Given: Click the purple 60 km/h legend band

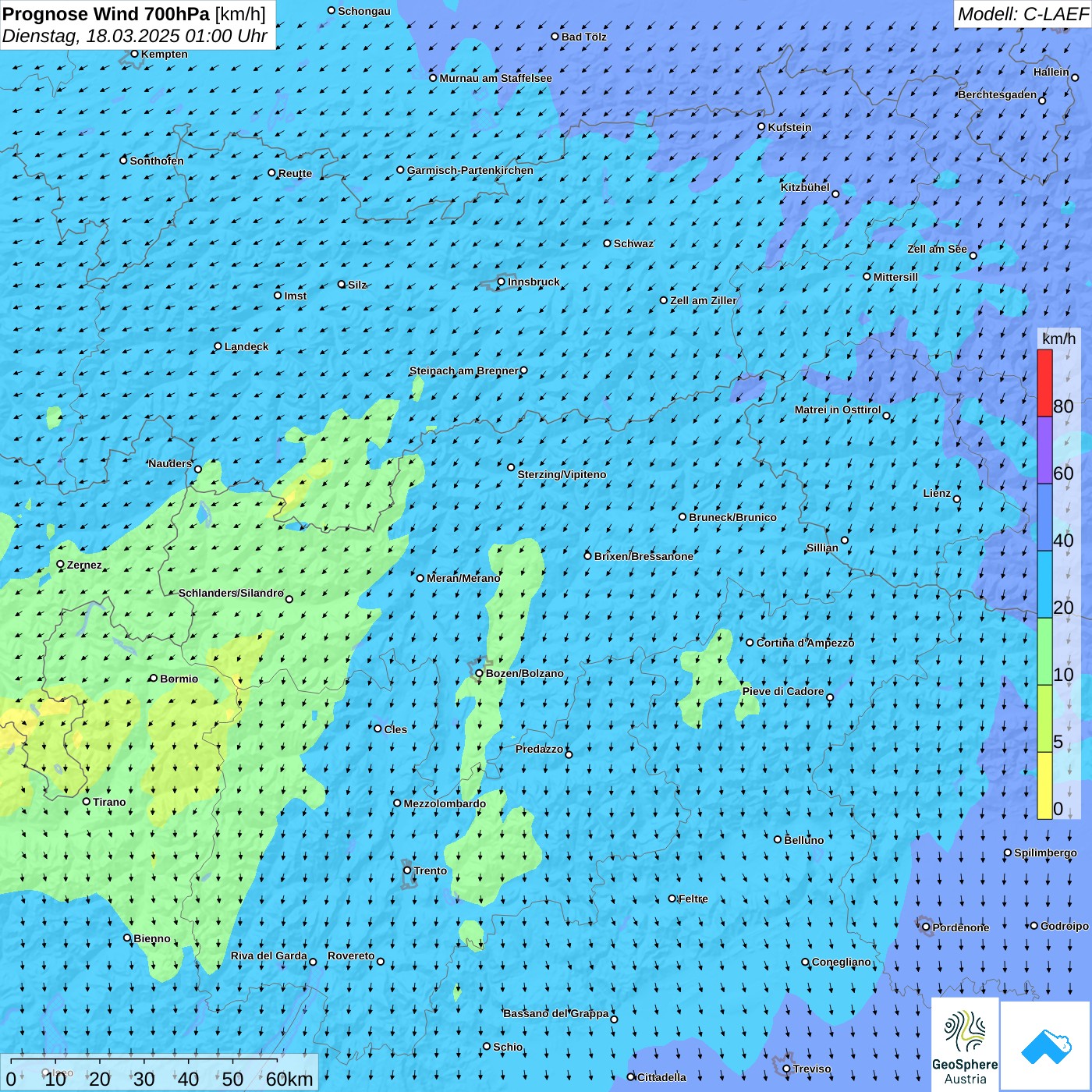Looking at the screenshot, I should click(x=1044, y=450).
